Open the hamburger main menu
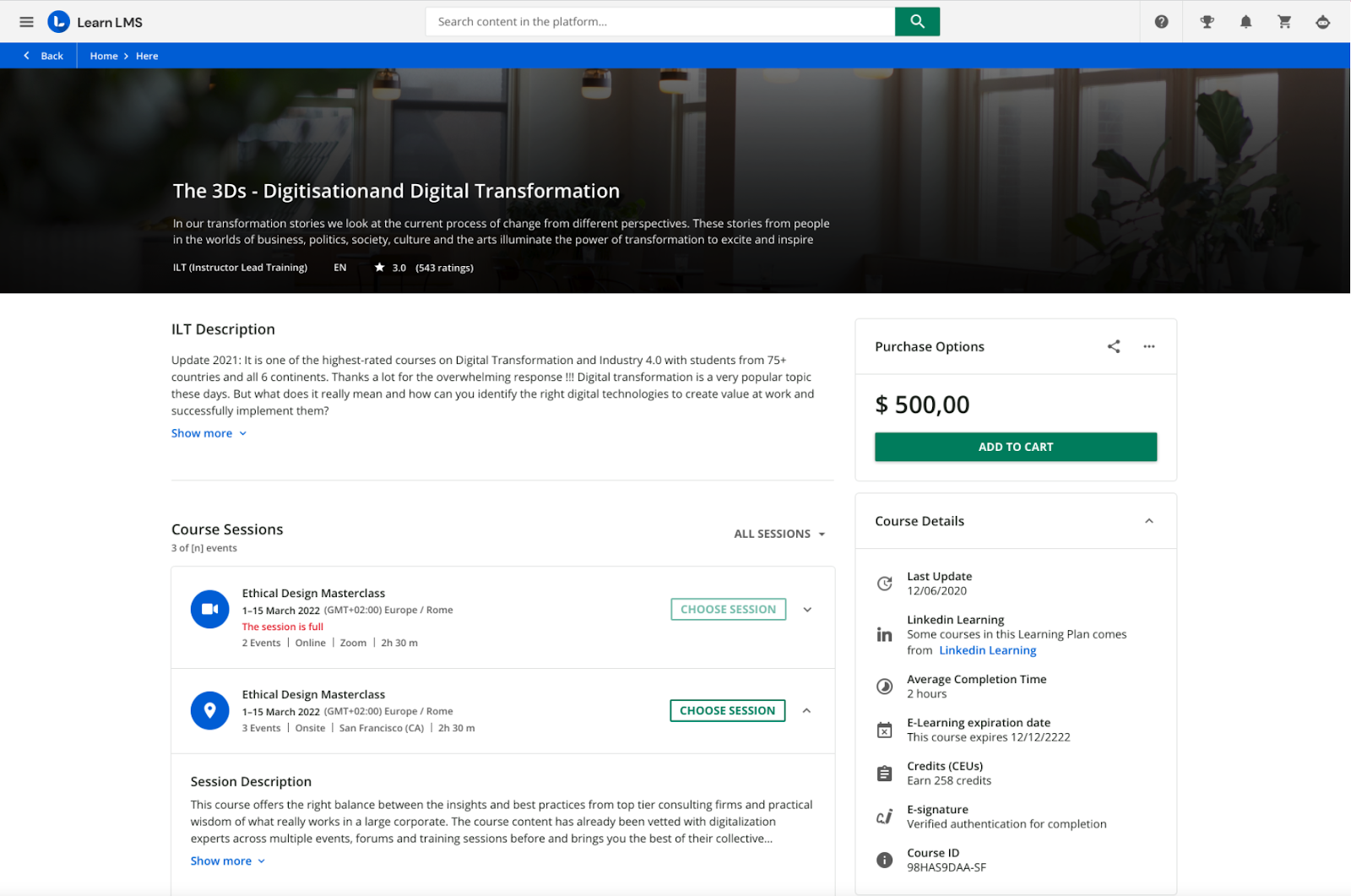The height and width of the screenshot is (896, 1351). tap(26, 22)
